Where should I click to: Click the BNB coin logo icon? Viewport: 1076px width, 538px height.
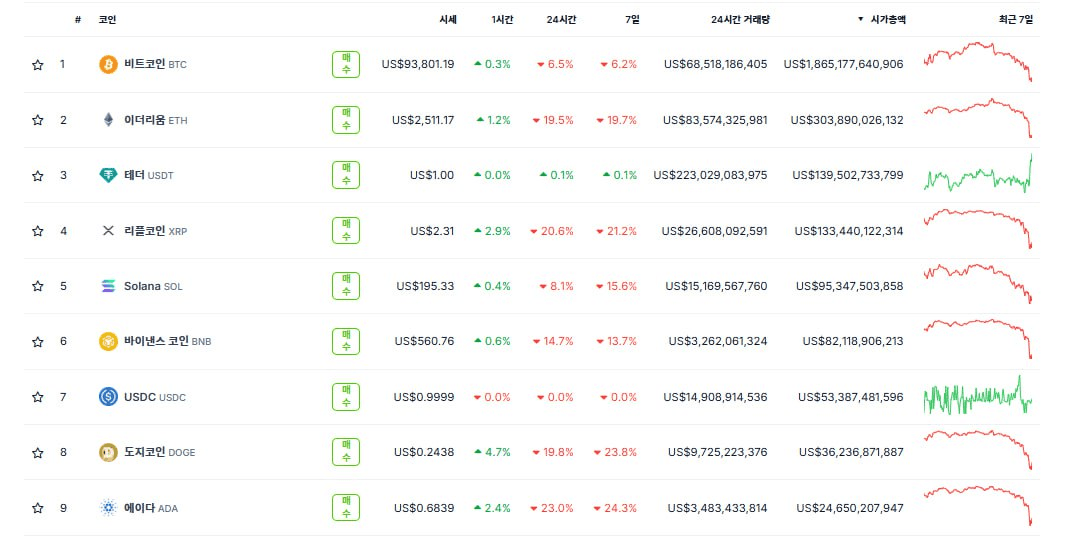[108, 341]
